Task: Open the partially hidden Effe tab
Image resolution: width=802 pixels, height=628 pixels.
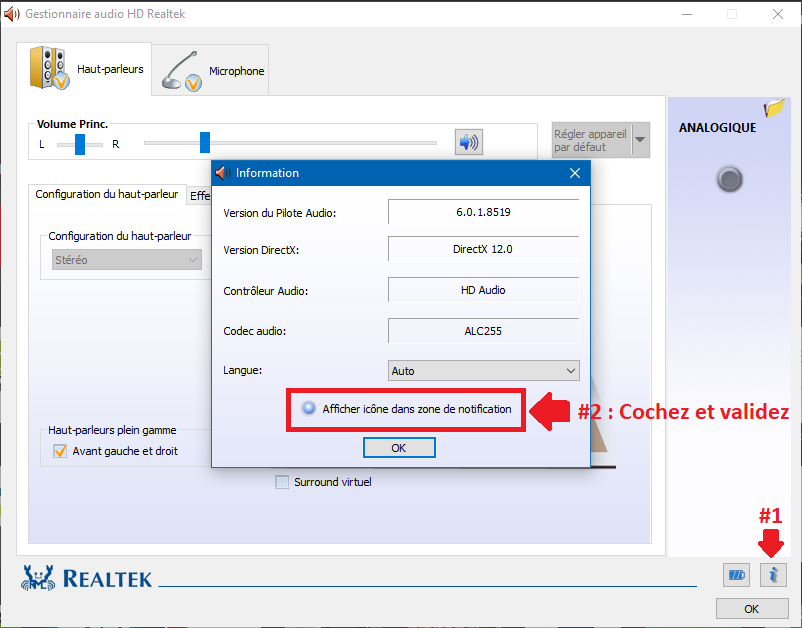Action: [x=199, y=196]
